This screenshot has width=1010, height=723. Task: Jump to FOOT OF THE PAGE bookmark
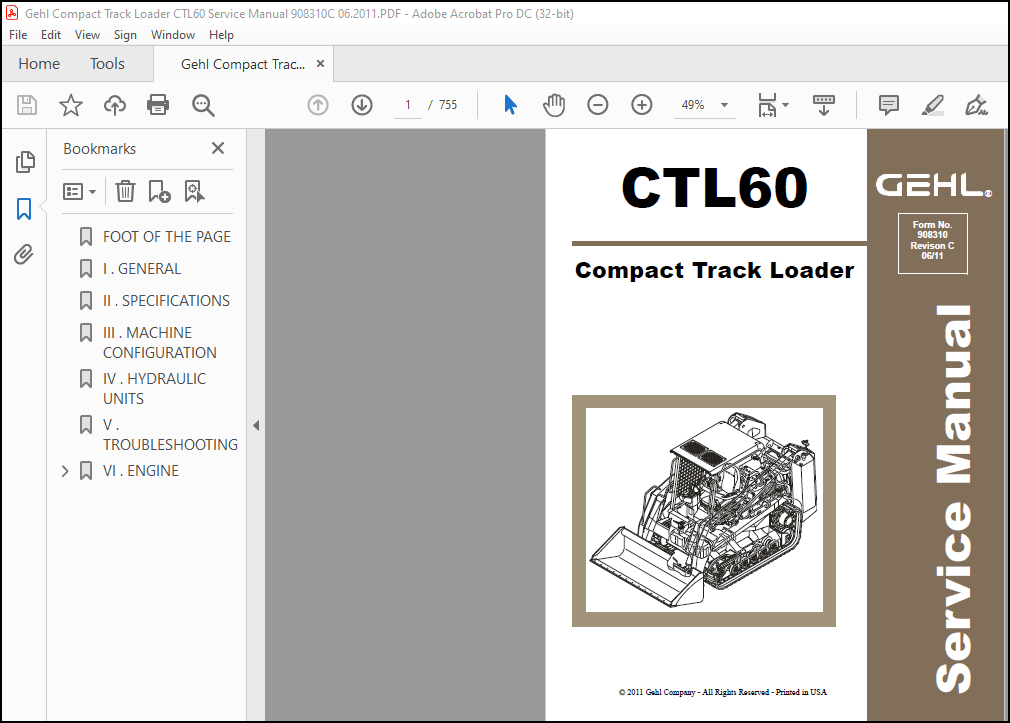167,236
